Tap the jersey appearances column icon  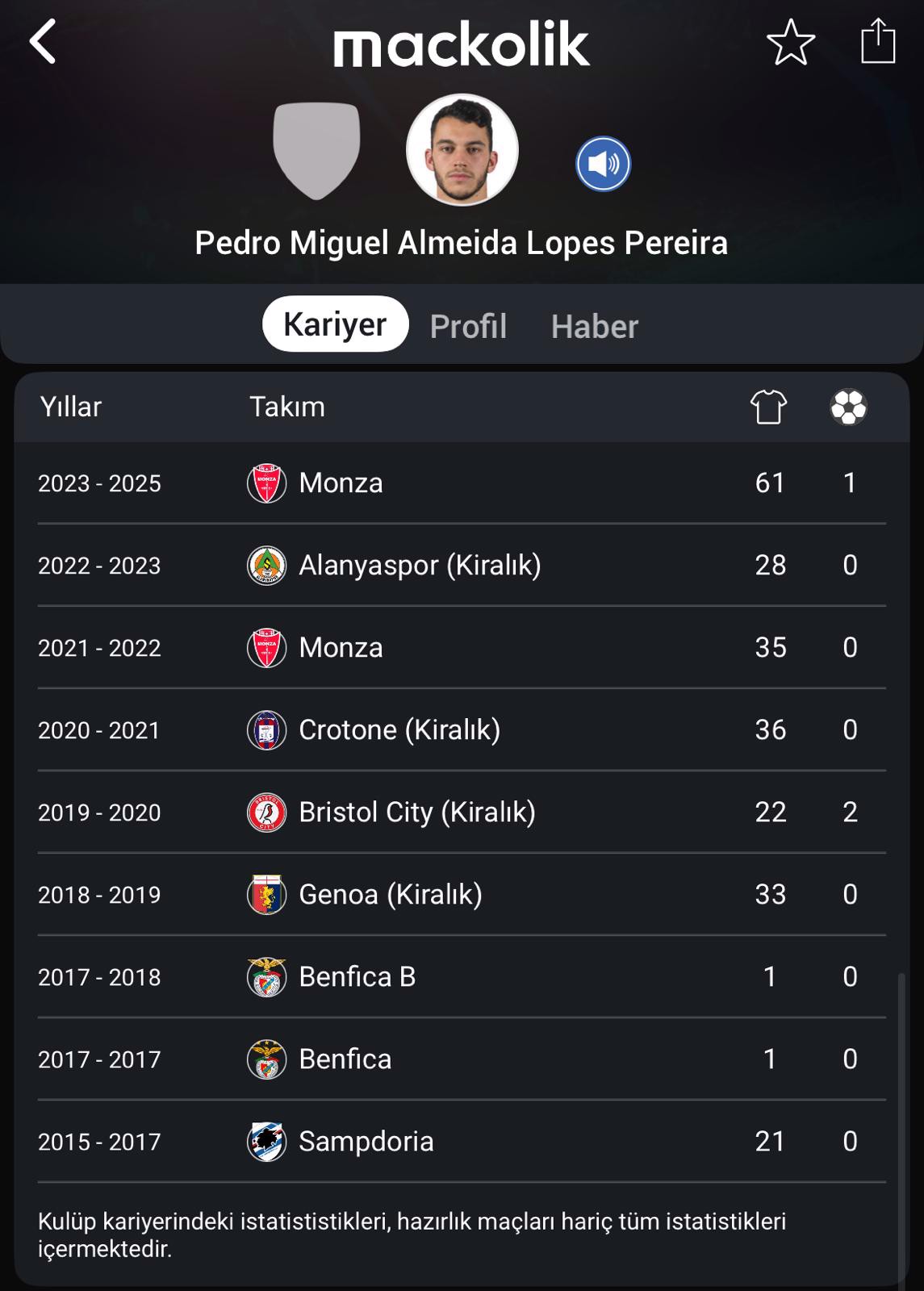[x=768, y=407]
